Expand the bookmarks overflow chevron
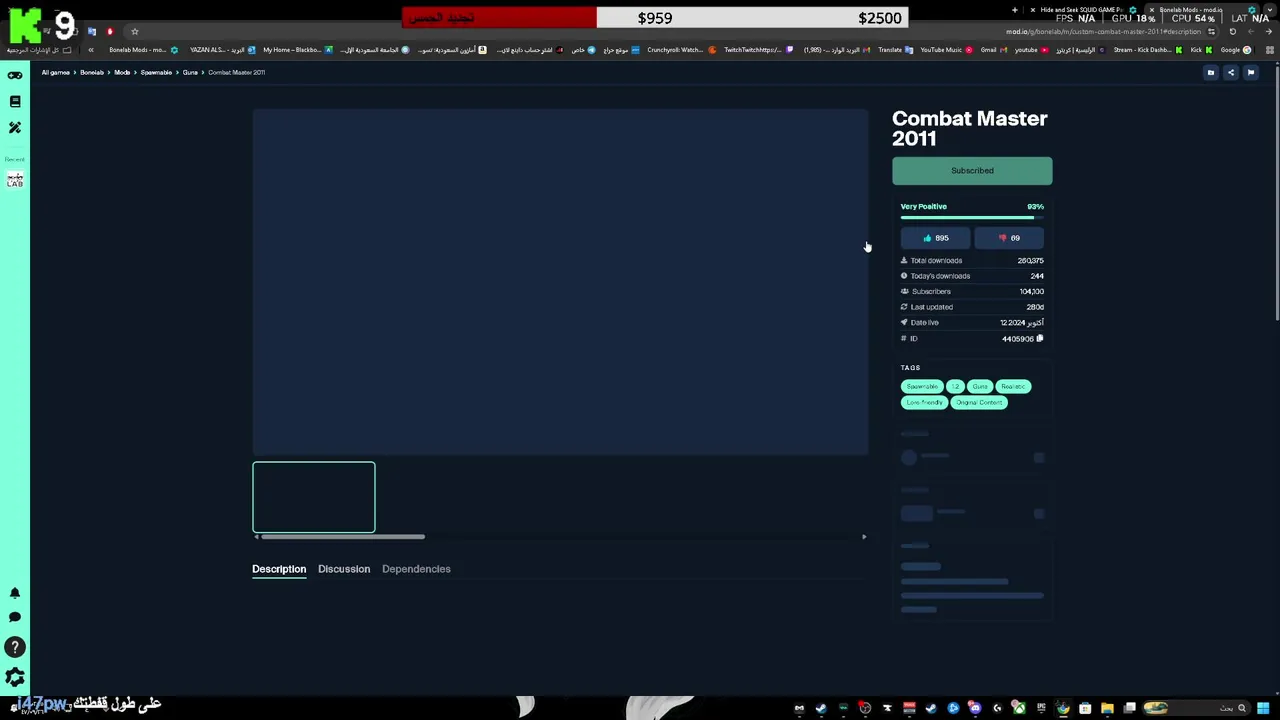 91,50
